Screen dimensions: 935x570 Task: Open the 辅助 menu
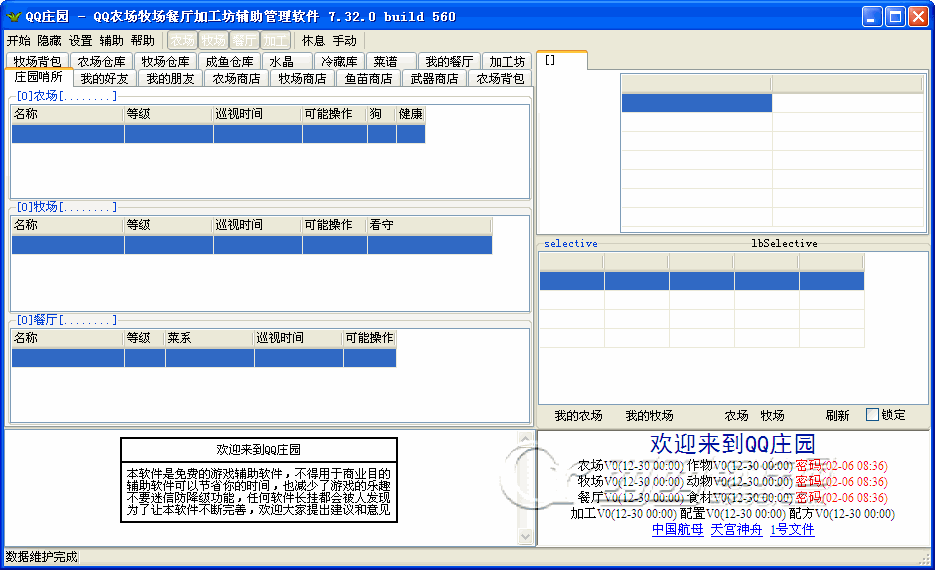click(112, 41)
